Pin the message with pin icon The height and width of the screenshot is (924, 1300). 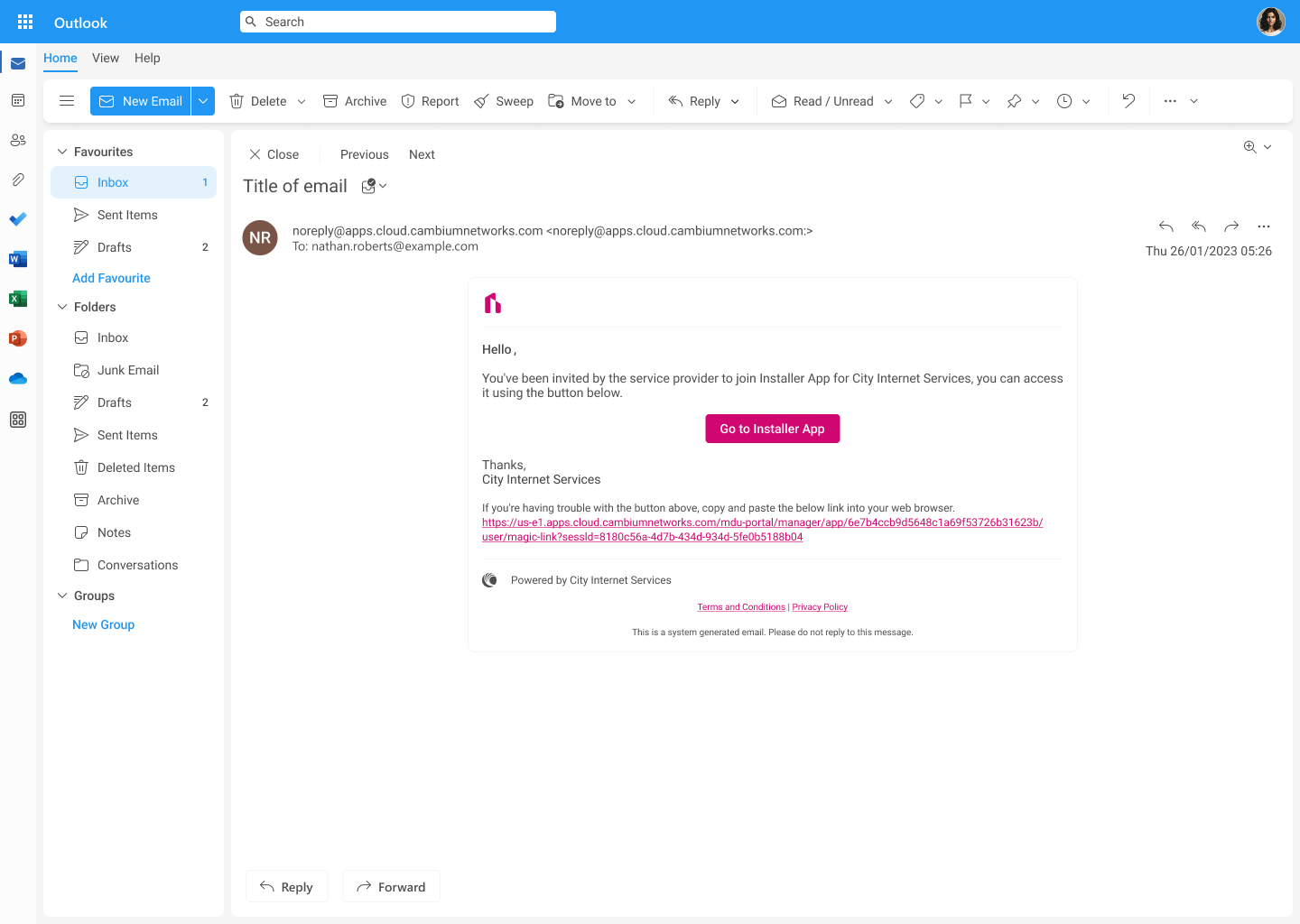(1015, 101)
